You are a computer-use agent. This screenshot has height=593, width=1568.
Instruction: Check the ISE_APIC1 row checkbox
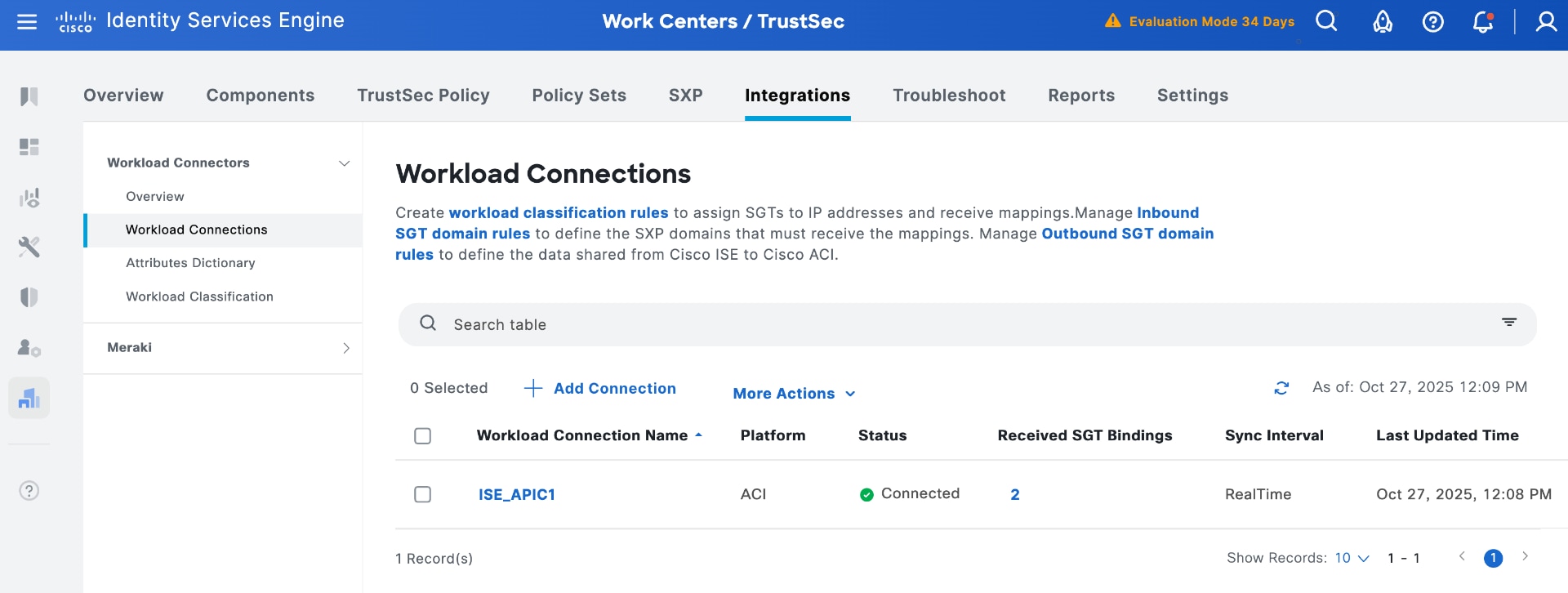coord(422,494)
